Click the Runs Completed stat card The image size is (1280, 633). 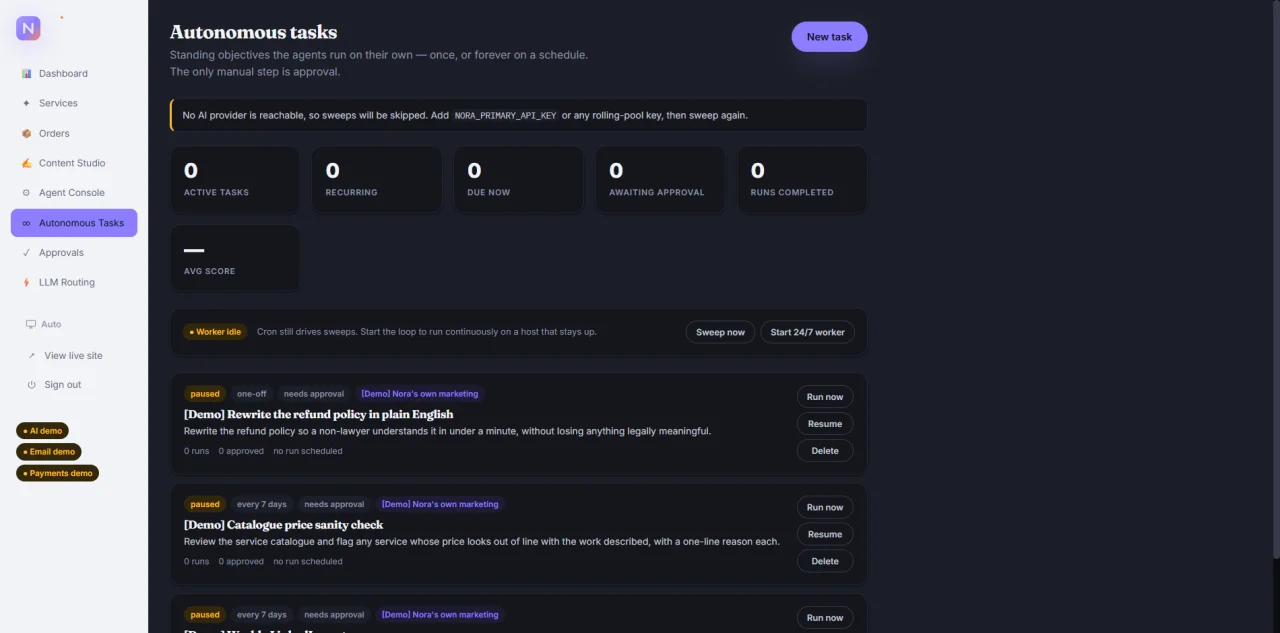point(802,180)
